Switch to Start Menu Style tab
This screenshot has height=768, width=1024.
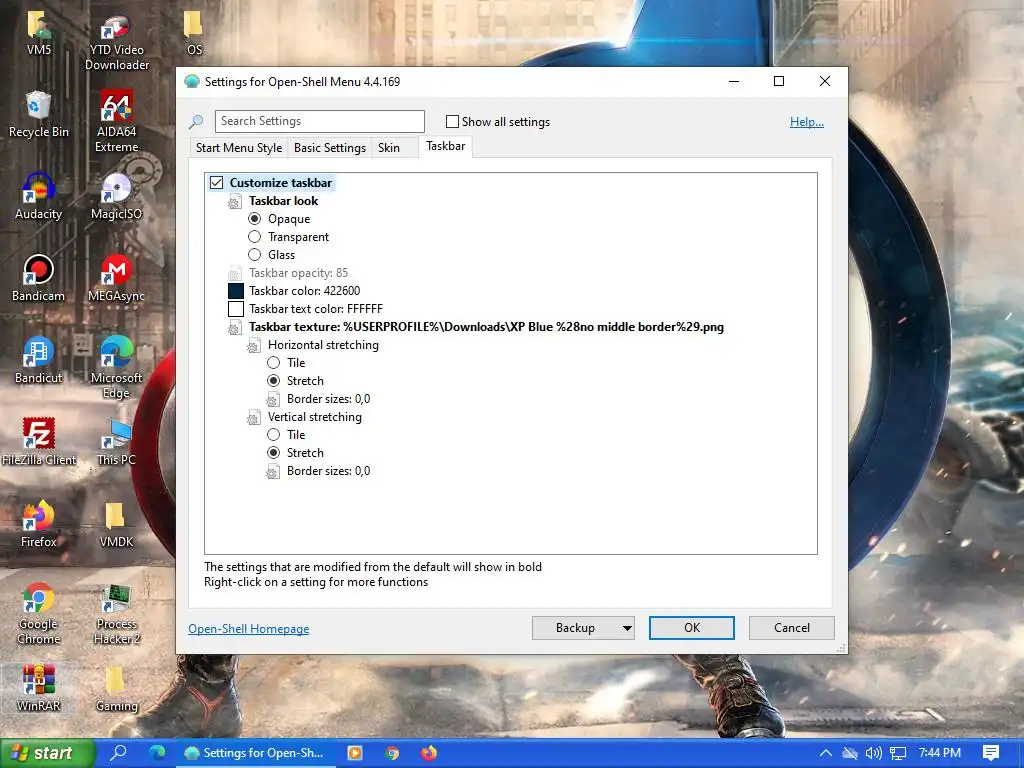pyautogui.click(x=239, y=148)
